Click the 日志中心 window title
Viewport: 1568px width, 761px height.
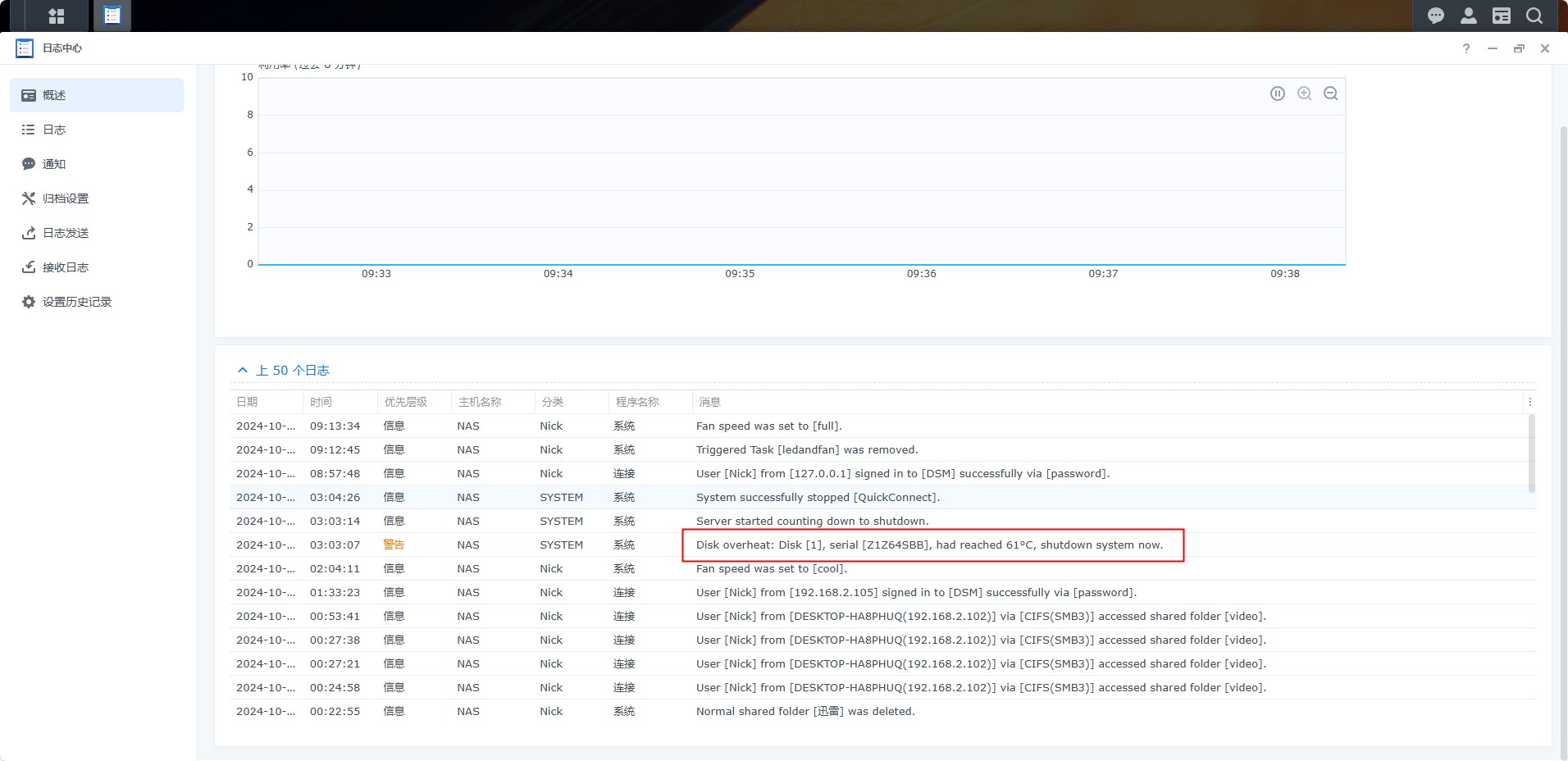pyautogui.click(x=62, y=48)
